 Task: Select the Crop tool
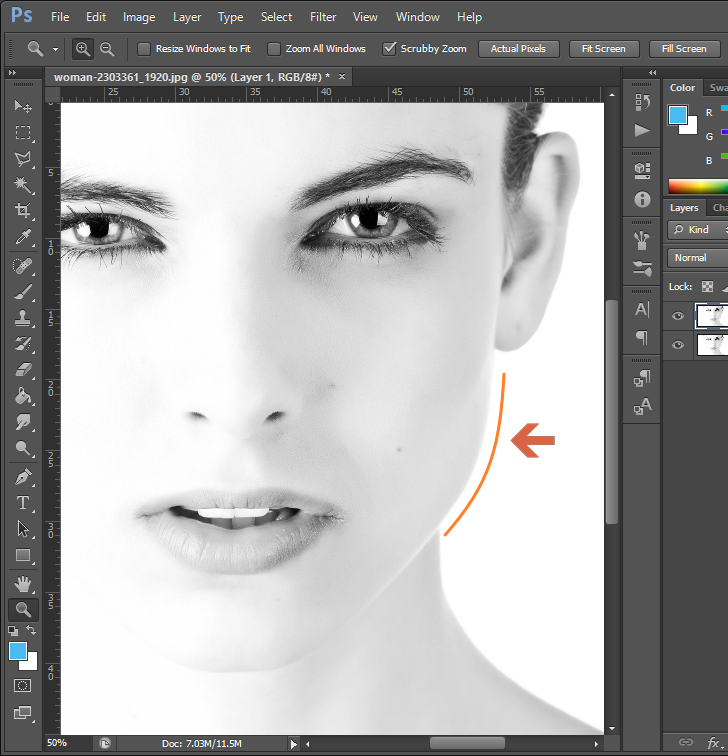pos(23,211)
